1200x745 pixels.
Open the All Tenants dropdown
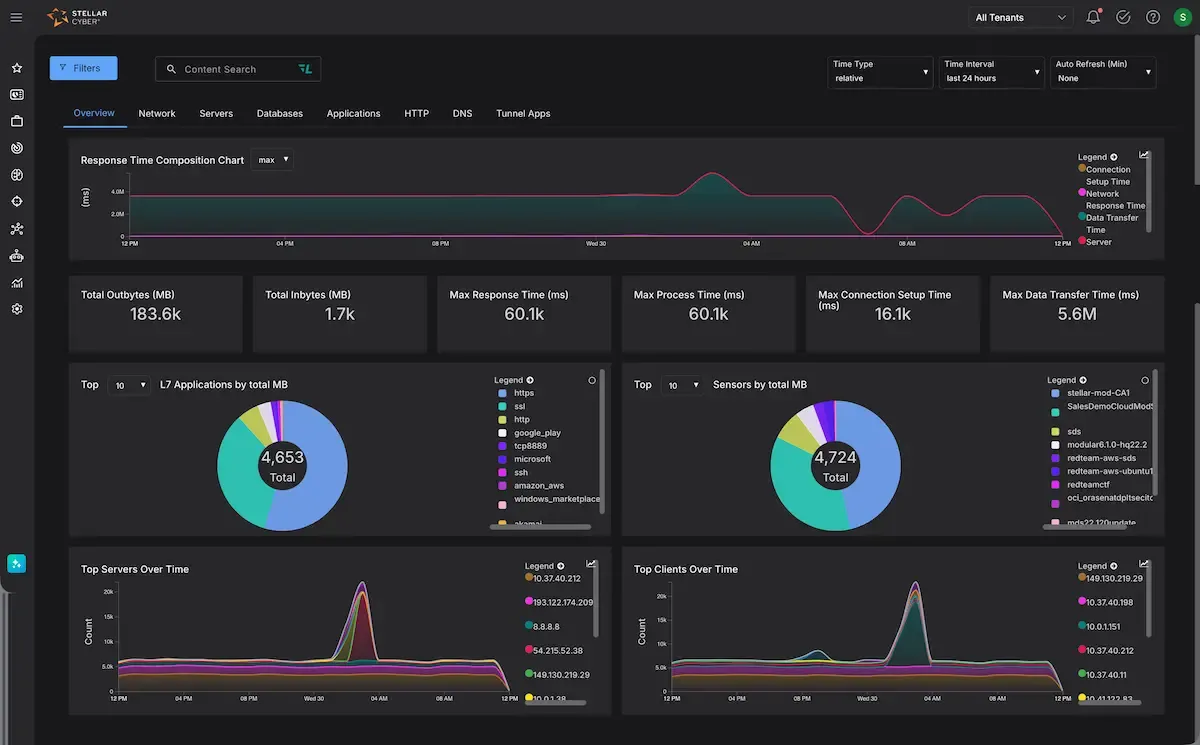click(x=1021, y=17)
